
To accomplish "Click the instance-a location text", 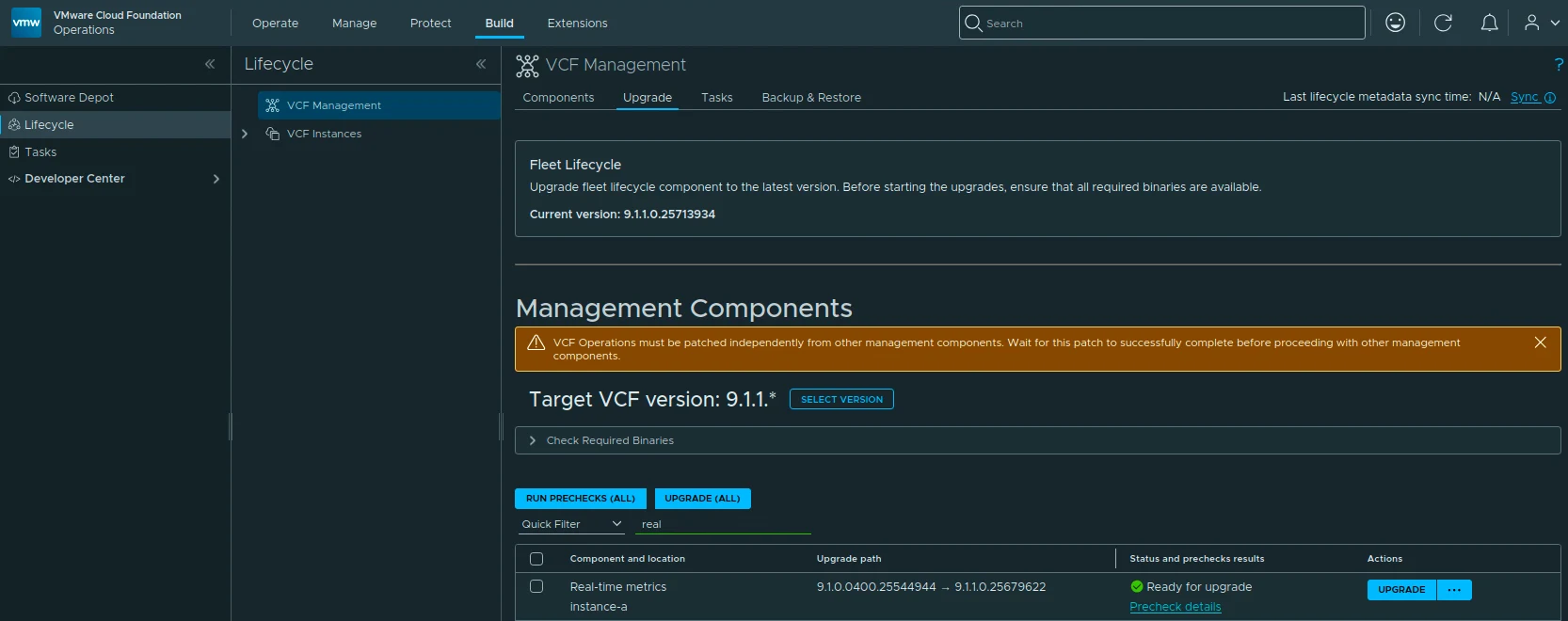I will coord(598,607).
